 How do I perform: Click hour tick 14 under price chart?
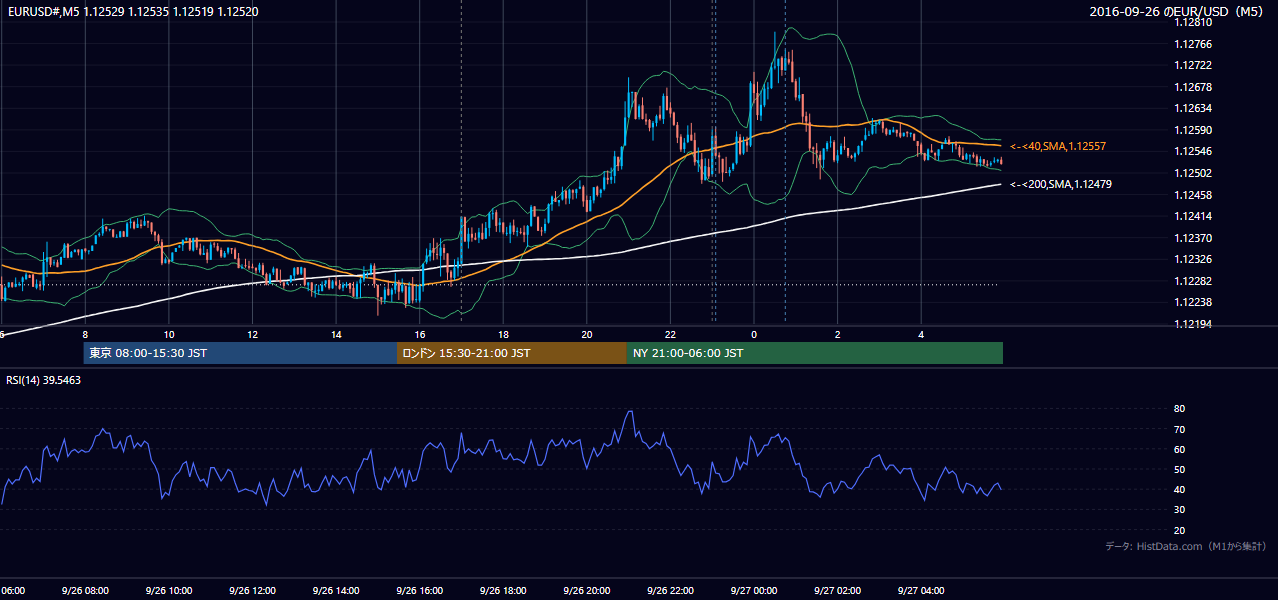click(x=336, y=334)
